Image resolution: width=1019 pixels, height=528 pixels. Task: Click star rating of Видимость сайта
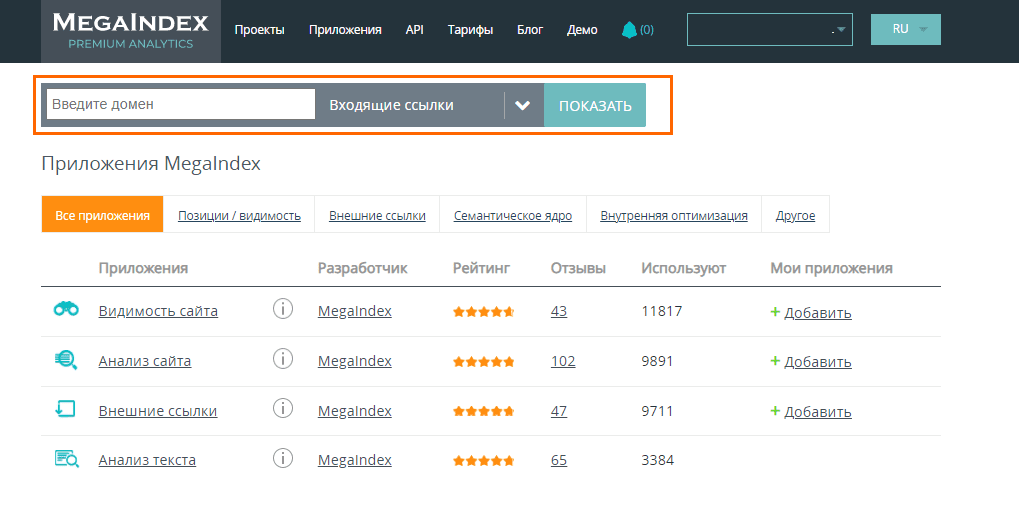tap(484, 311)
